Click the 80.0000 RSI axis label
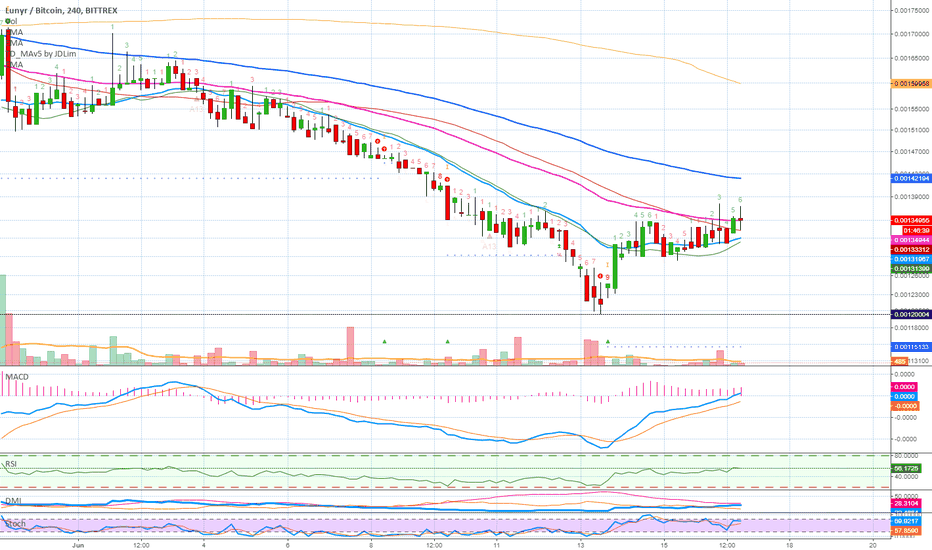 point(906,456)
